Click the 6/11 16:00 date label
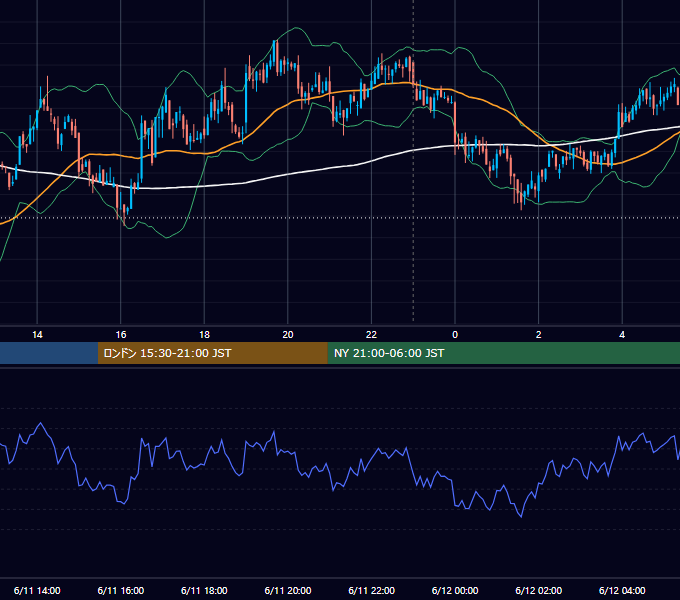This screenshot has height=600, width=680. point(121,590)
